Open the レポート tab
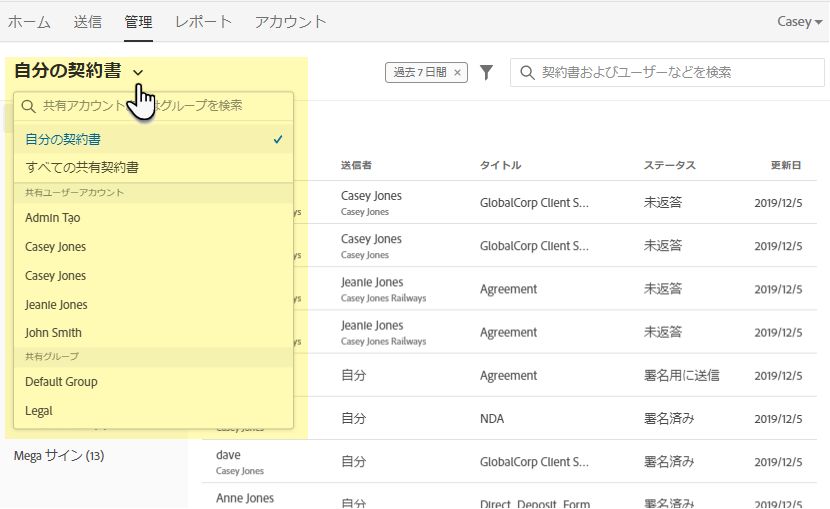The image size is (830, 509). click(x=203, y=22)
